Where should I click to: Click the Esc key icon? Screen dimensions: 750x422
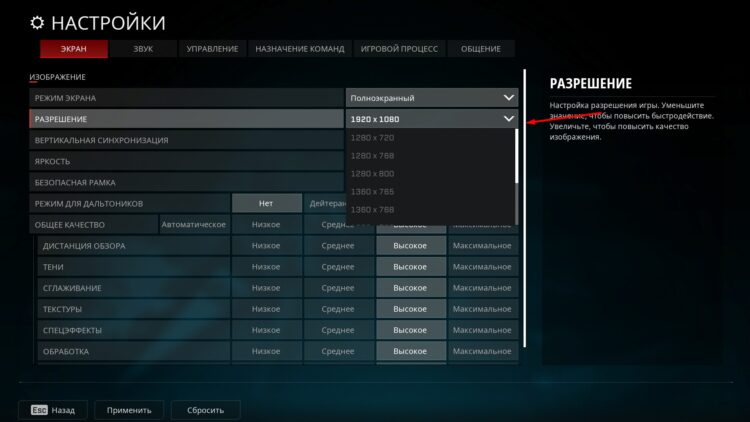pyautogui.click(x=37, y=410)
